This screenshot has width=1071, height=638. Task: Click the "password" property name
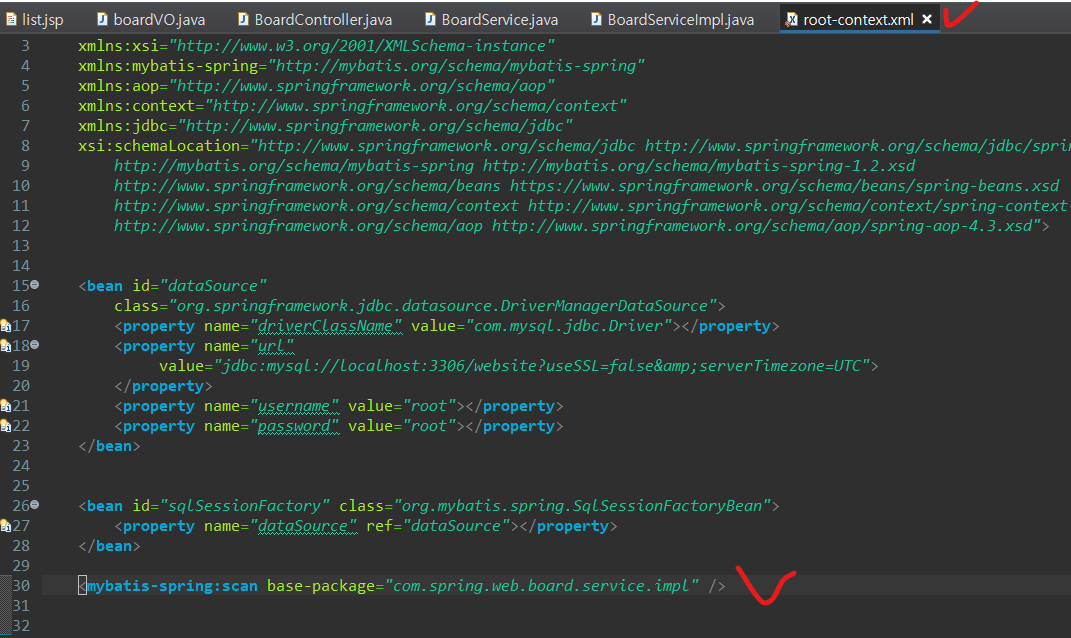[294, 426]
